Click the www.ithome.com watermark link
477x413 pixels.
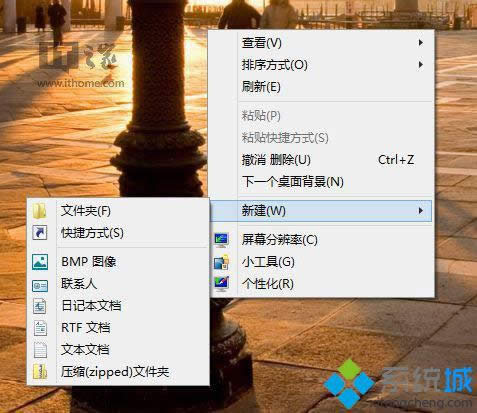[x=81, y=83]
